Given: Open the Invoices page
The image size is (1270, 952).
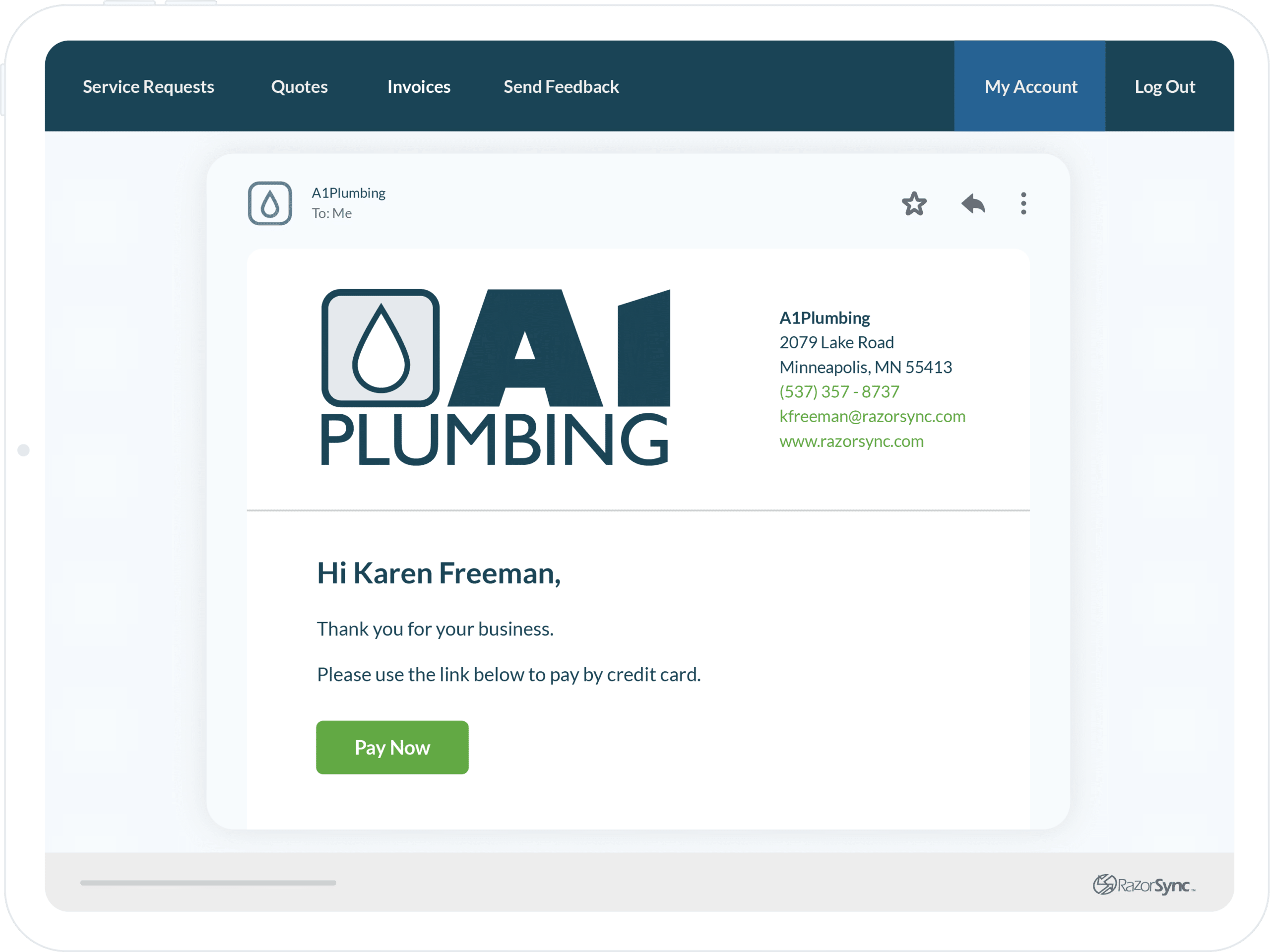Looking at the screenshot, I should 419,87.
